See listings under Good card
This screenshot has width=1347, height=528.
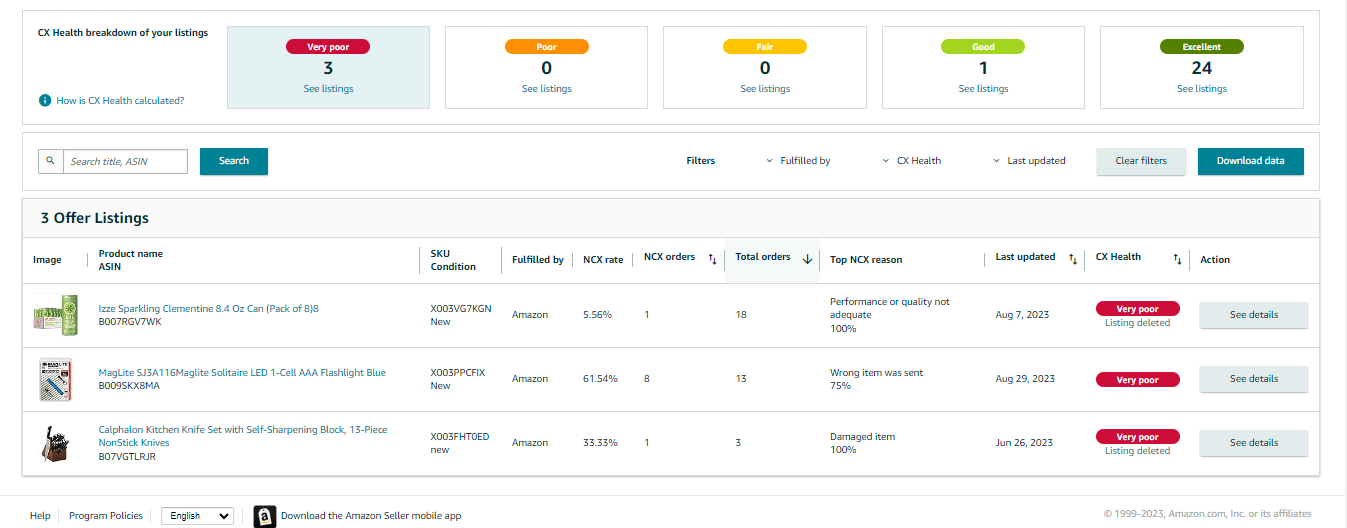983,89
